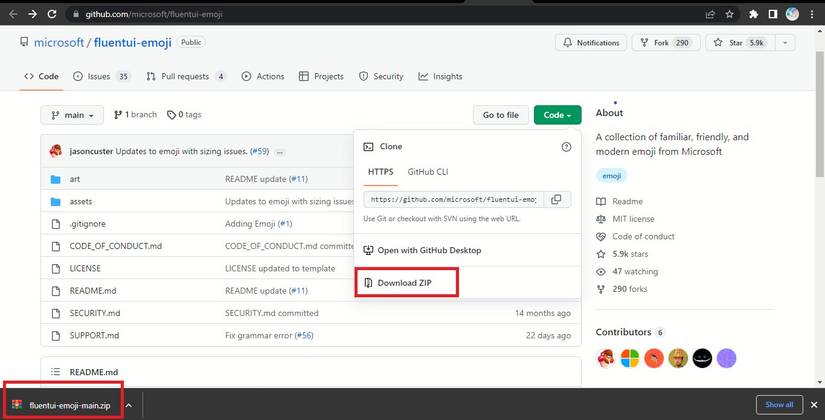The image size is (825, 420).
Task: Click the clone URL input field
Action: 454,199
